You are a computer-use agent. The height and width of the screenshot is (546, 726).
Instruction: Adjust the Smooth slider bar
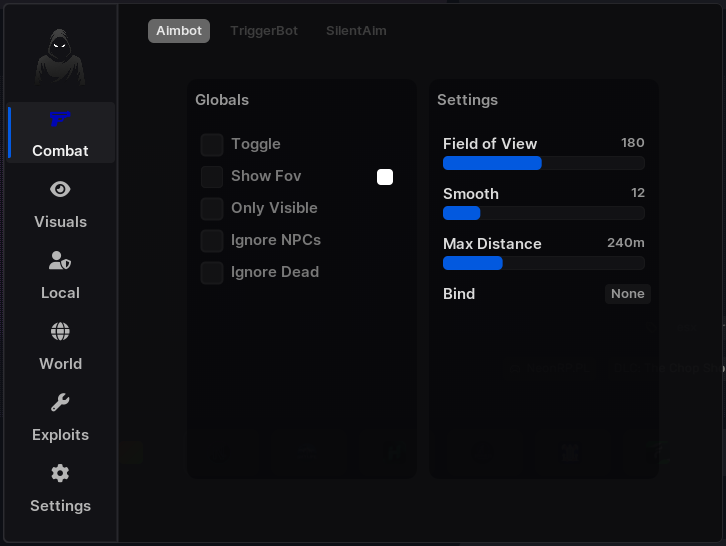[x=544, y=213]
